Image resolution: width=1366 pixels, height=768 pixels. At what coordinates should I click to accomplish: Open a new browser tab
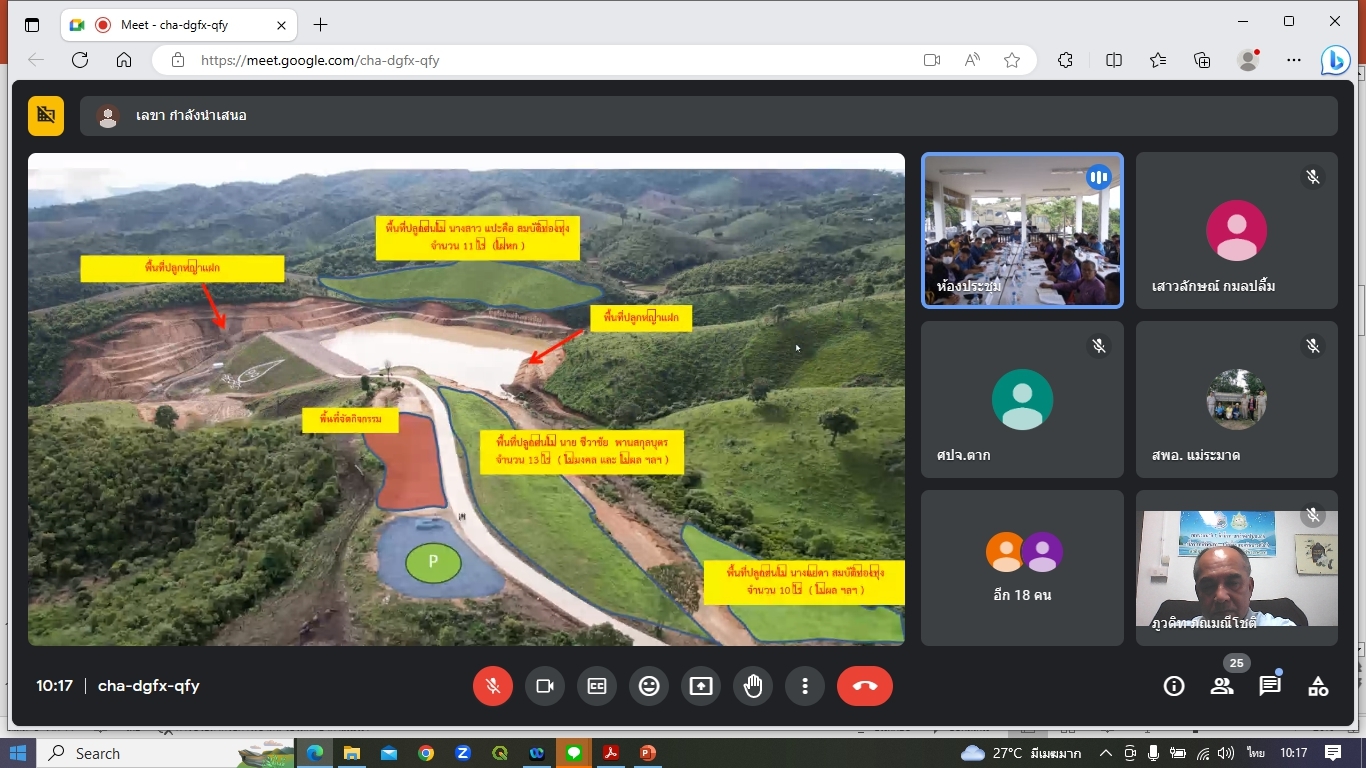(x=320, y=25)
